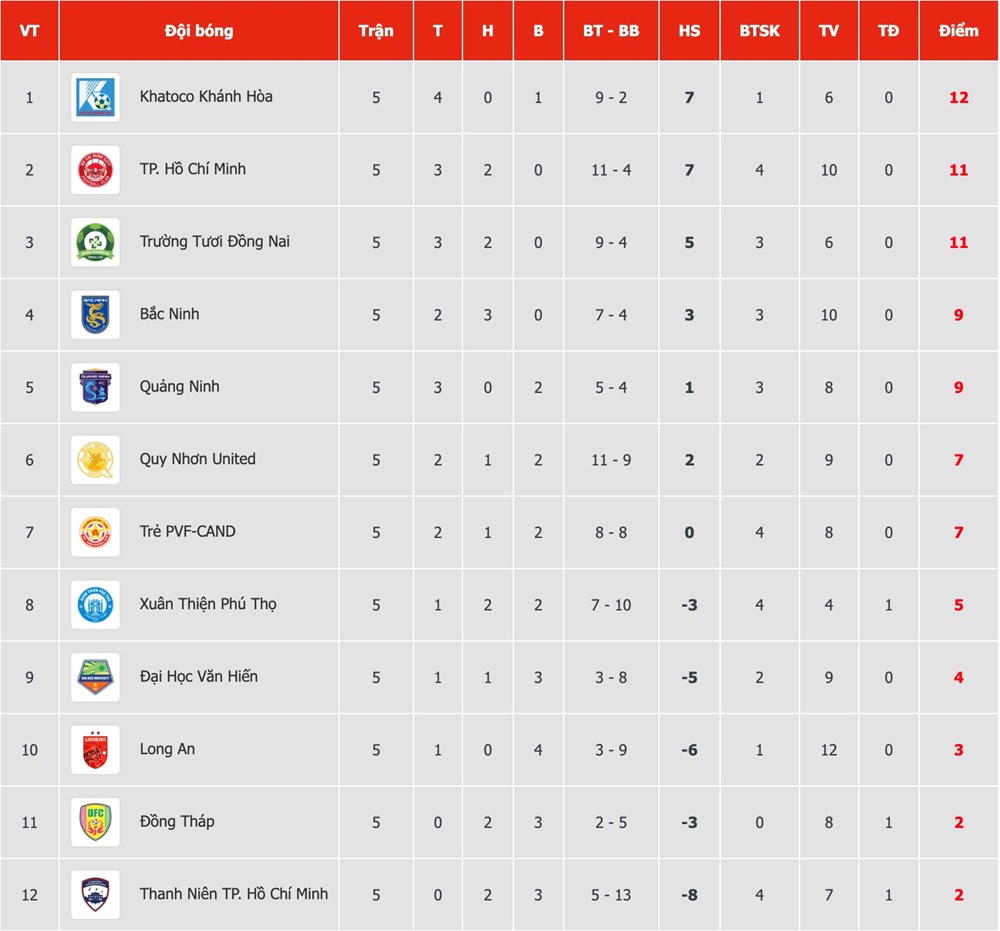Click the Long An team logo

(x=96, y=750)
